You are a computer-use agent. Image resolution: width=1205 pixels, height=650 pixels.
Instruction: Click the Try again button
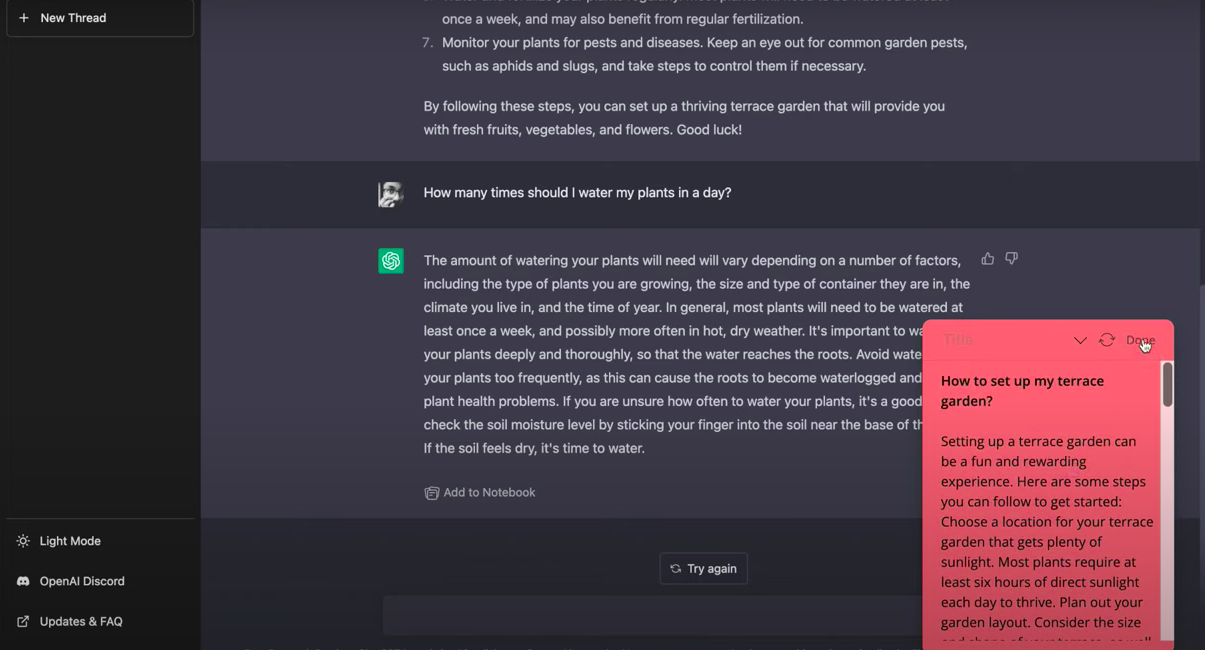(x=704, y=568)
